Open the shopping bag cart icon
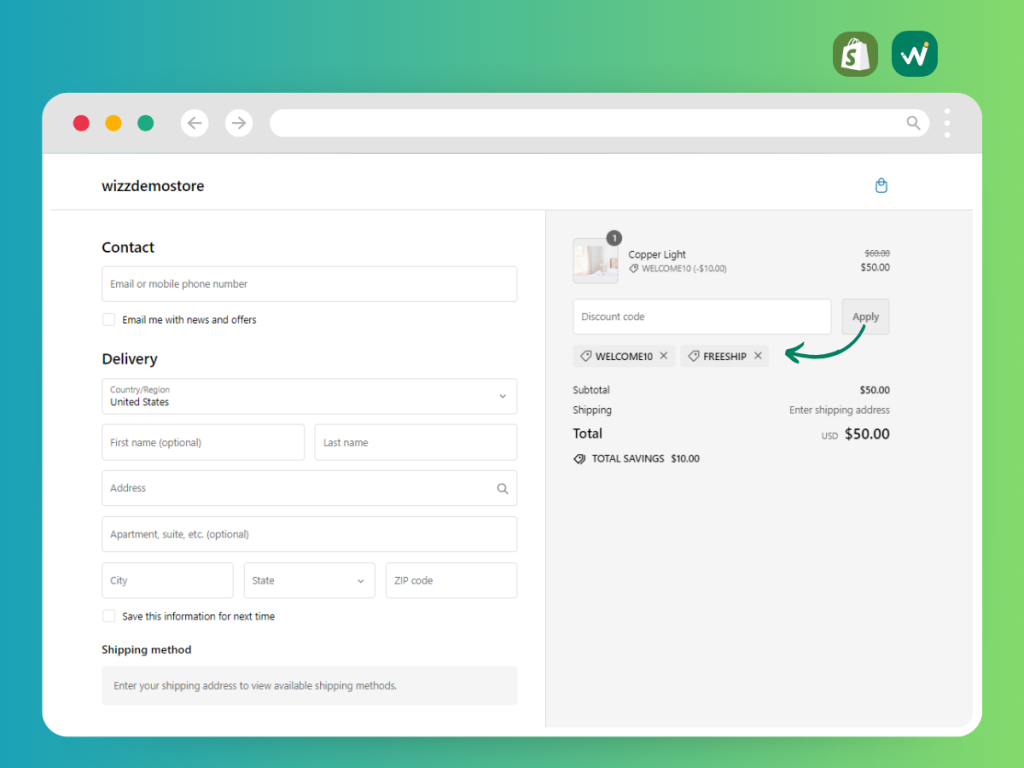Image resolution: width=1024 pixels, height=768 pixels. (x=881, y=185)
